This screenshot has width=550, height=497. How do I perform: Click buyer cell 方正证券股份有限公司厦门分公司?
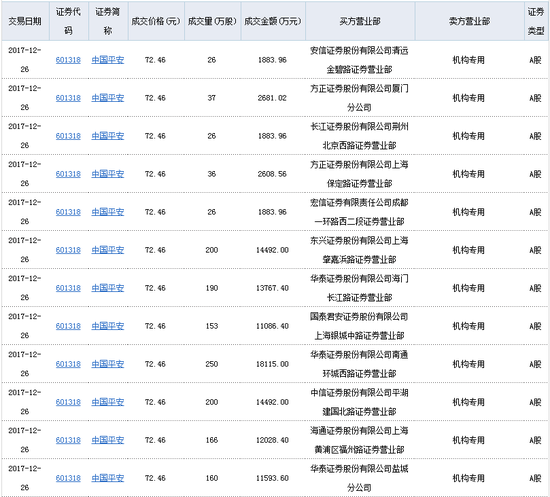359,98
